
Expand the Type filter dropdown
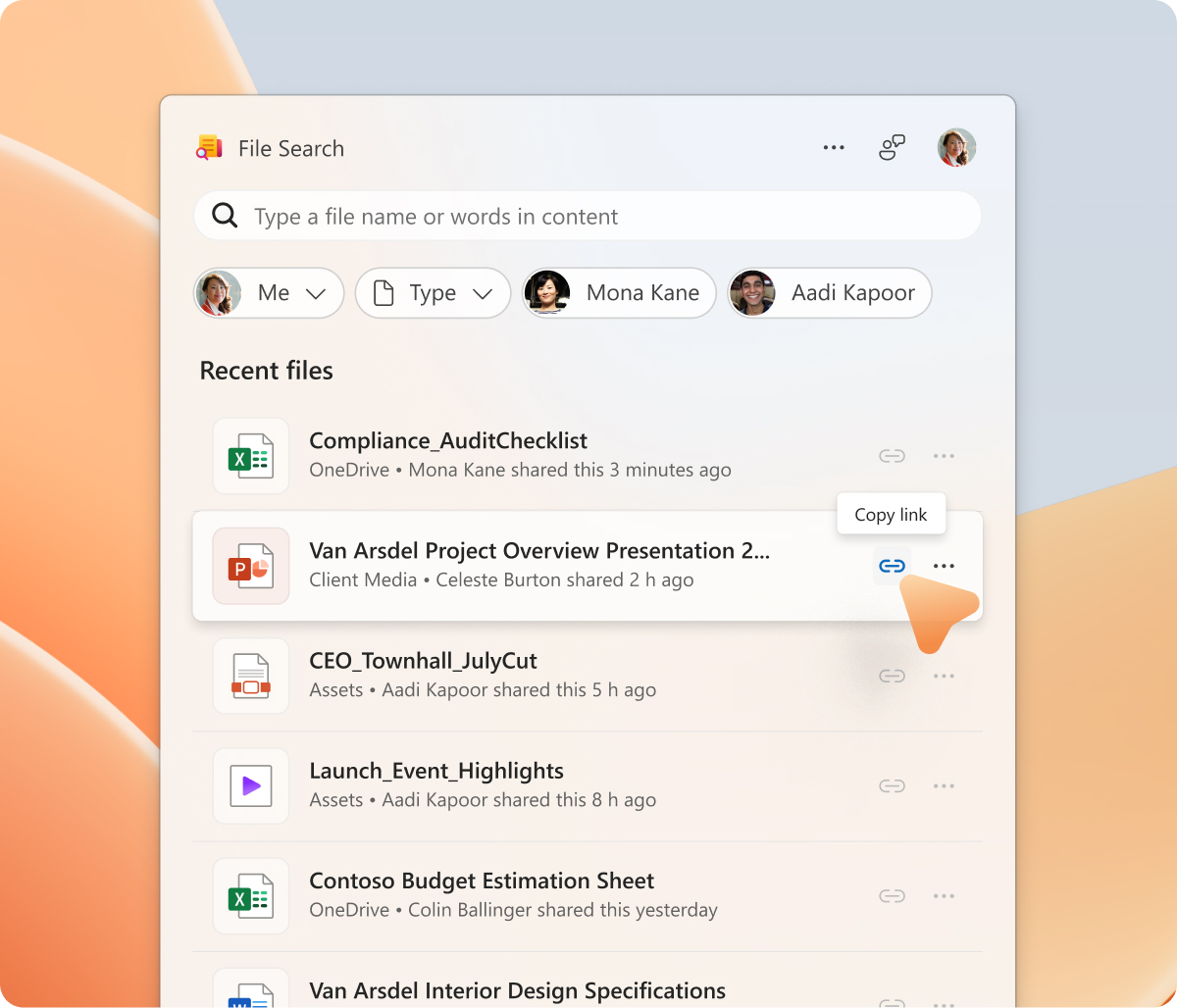point(433,293)
